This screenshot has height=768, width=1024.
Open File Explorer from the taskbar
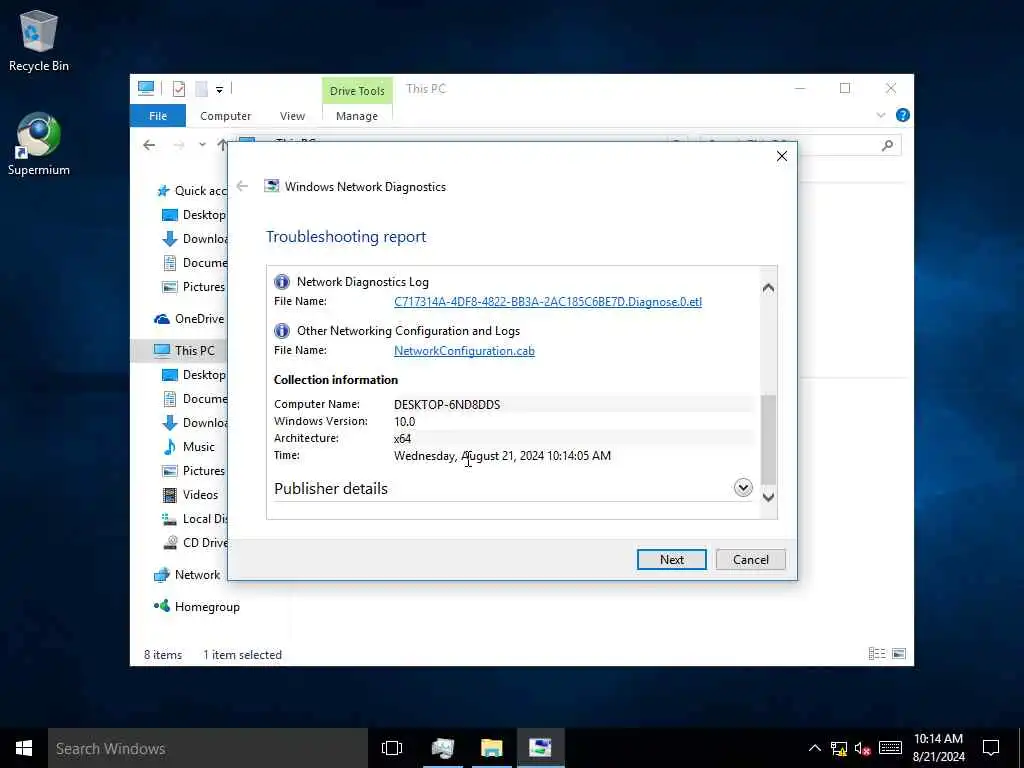[492, 748]
